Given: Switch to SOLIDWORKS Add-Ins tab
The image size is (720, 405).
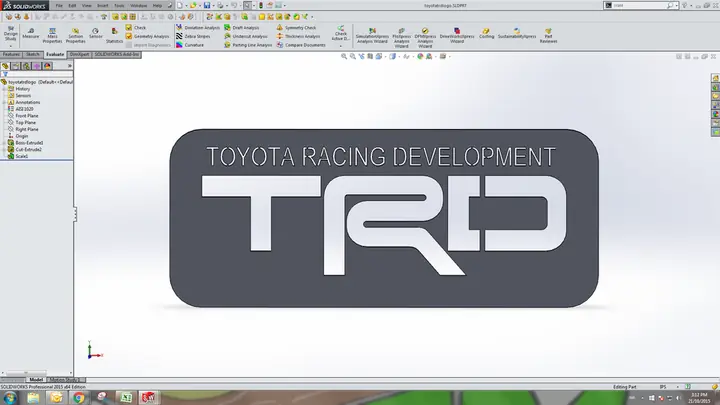Looking at the screenshot, I should (x=117, y=55).
